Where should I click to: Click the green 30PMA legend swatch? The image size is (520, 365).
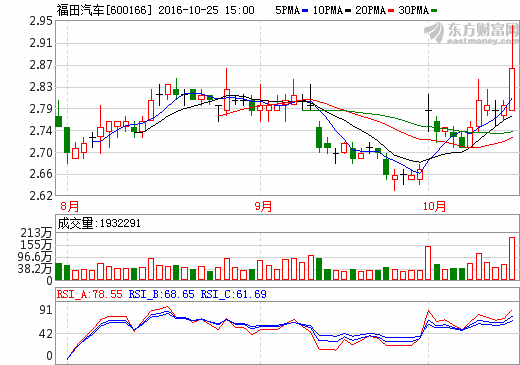(x=434, y=11)
